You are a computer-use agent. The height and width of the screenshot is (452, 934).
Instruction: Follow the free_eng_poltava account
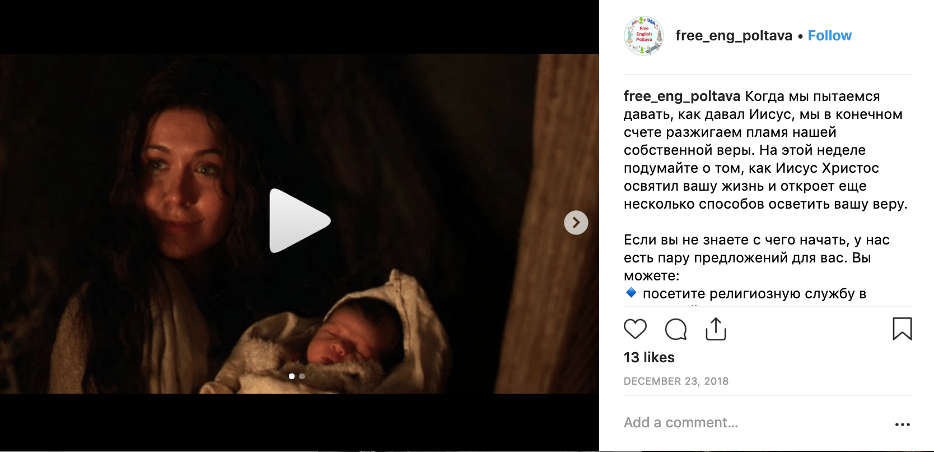830,36
